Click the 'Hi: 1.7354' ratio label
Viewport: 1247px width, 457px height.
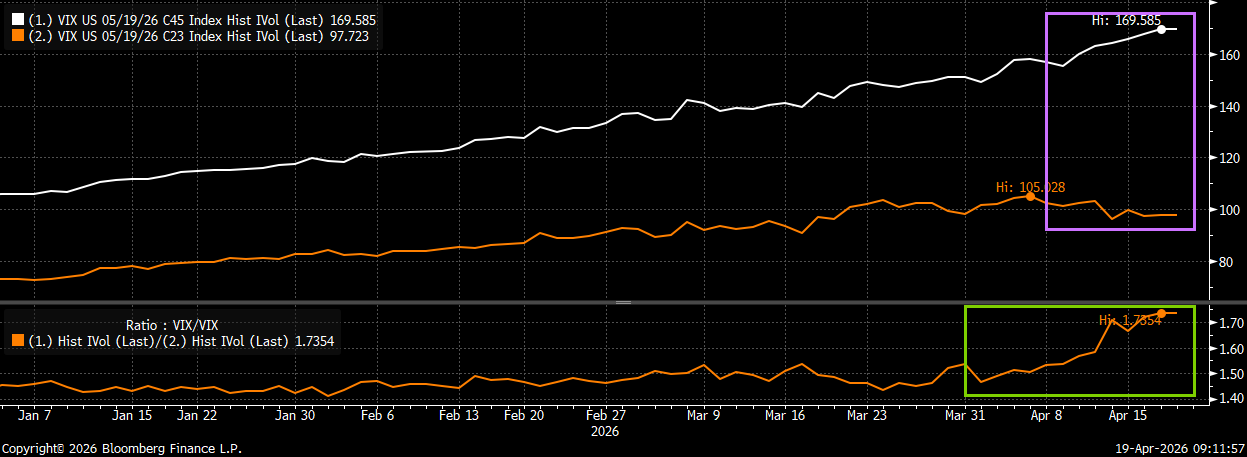coord(1131,320)
